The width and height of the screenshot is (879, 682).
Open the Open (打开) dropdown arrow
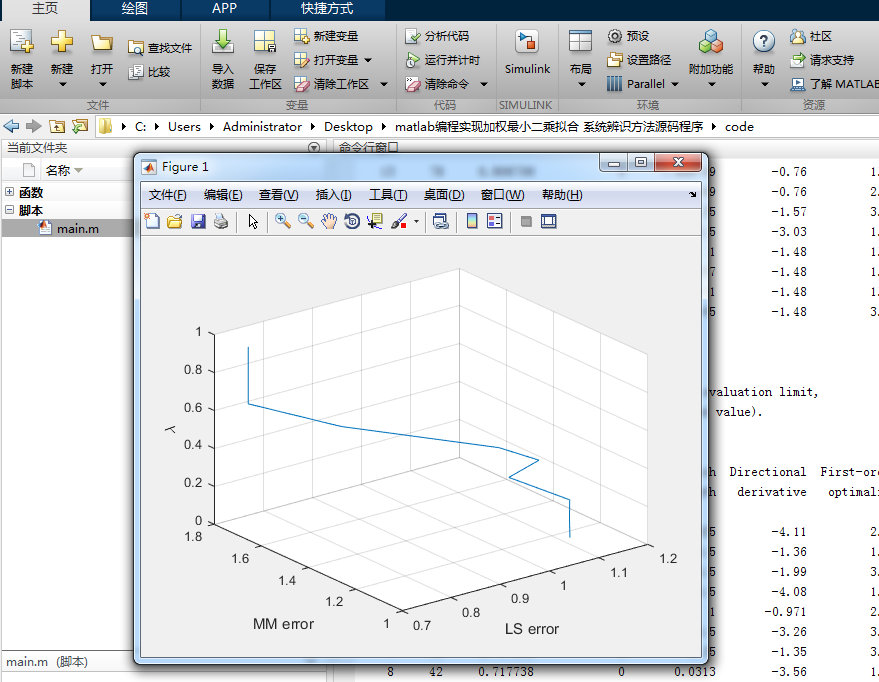pos(103,85)
